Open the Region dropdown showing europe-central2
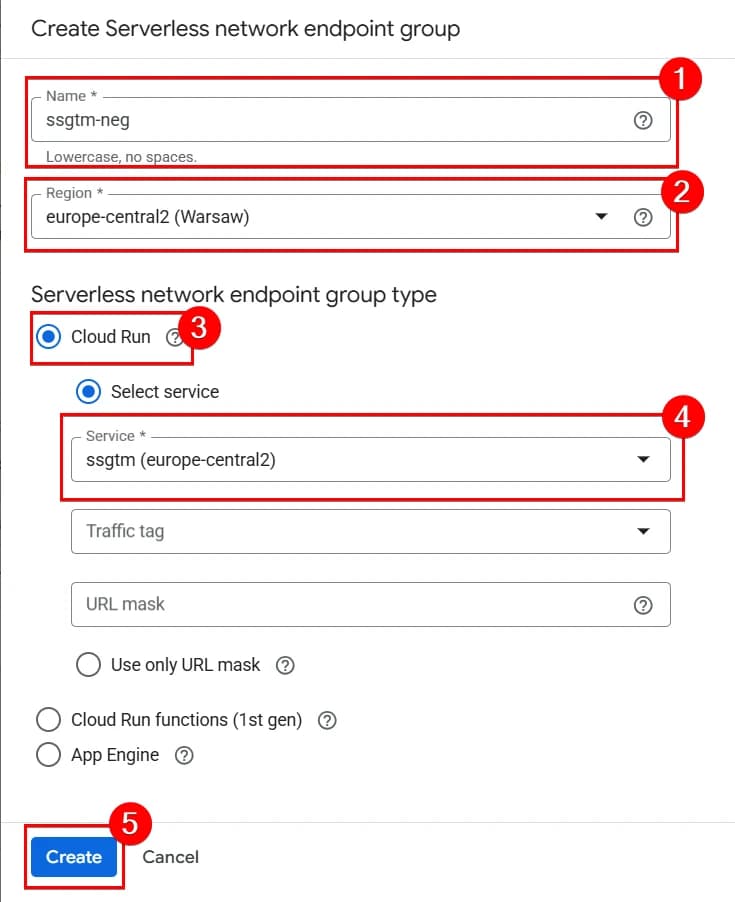Viewport: 735px width, 902px height. (604, 217)
